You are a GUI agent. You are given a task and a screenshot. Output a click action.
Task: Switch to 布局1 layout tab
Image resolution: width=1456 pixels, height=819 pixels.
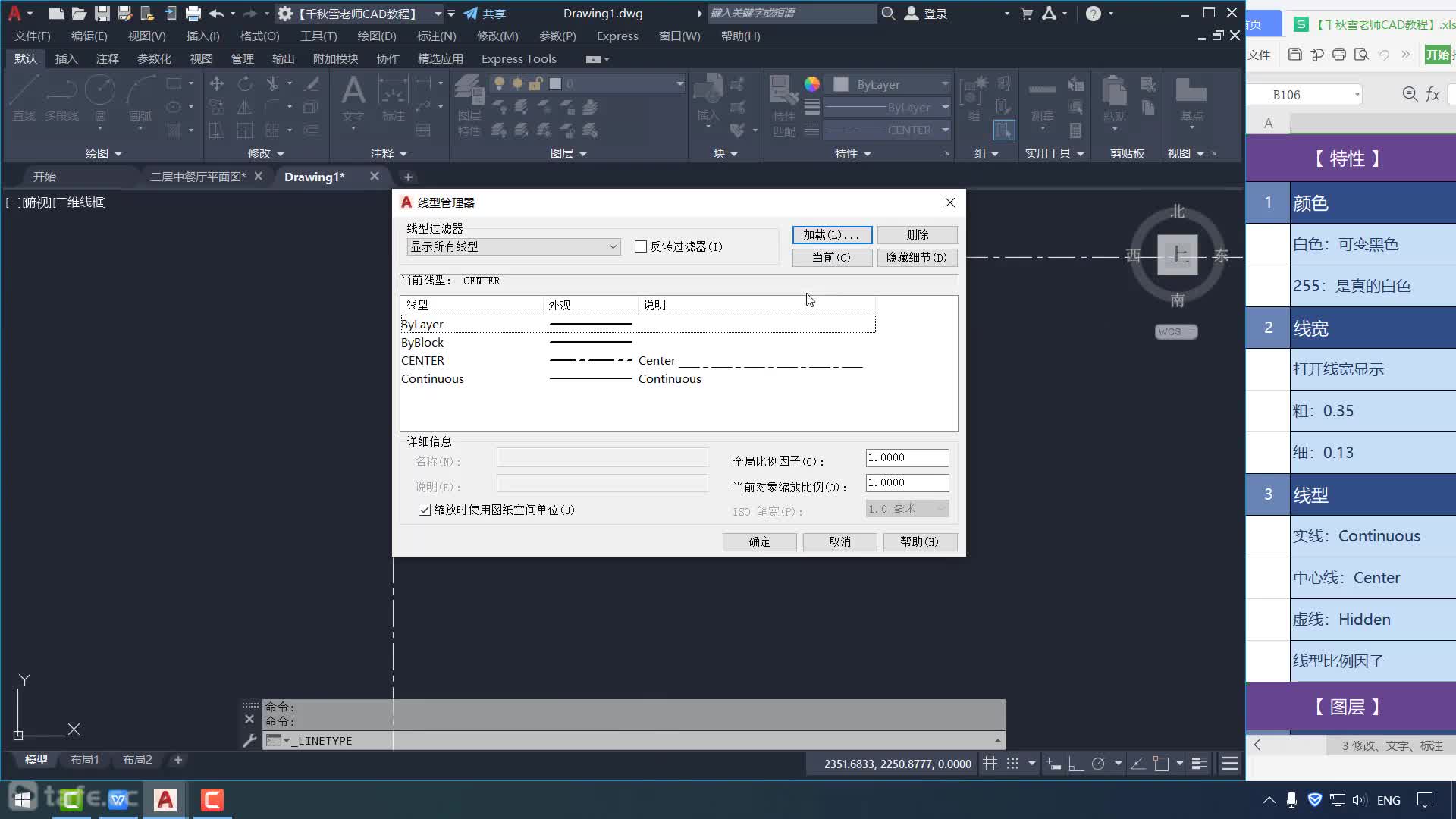point(84,759)
